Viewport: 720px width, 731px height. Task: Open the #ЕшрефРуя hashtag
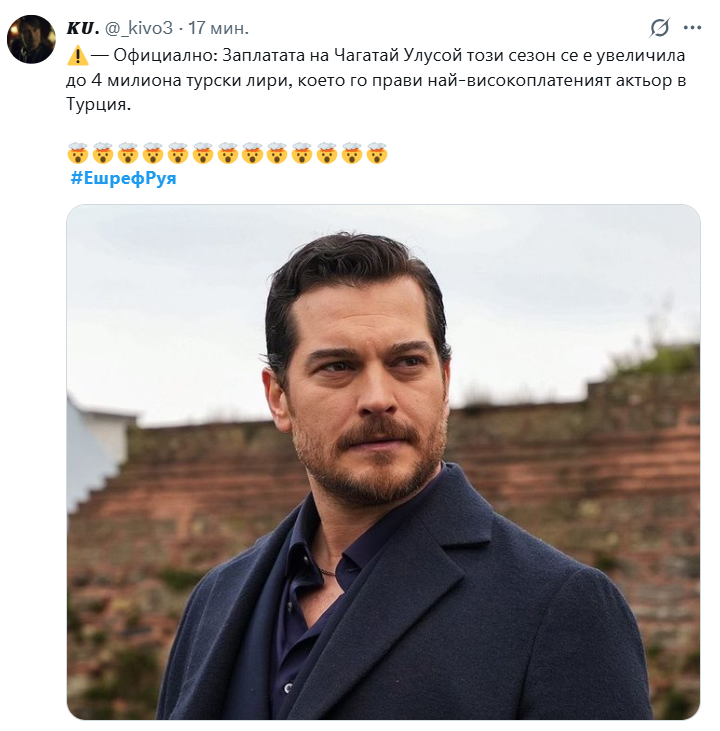click(123, 179)
